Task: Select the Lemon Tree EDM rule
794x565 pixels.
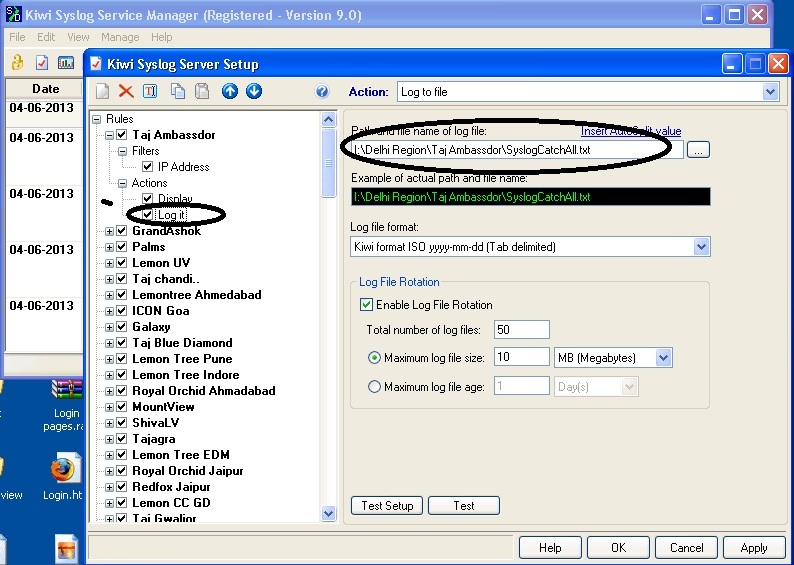Action: pos(181,455)
